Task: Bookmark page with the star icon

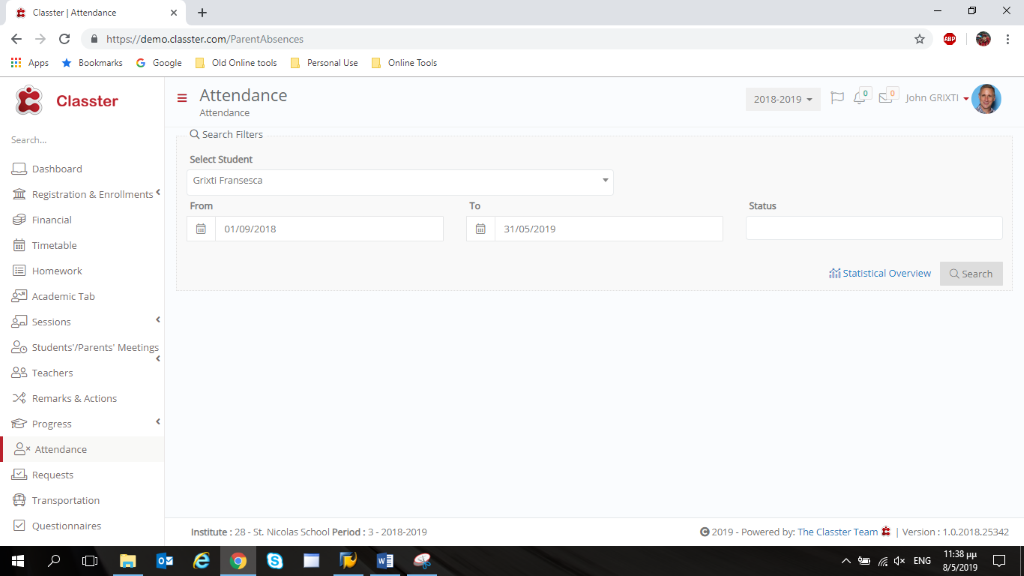Action: point(919,39)
